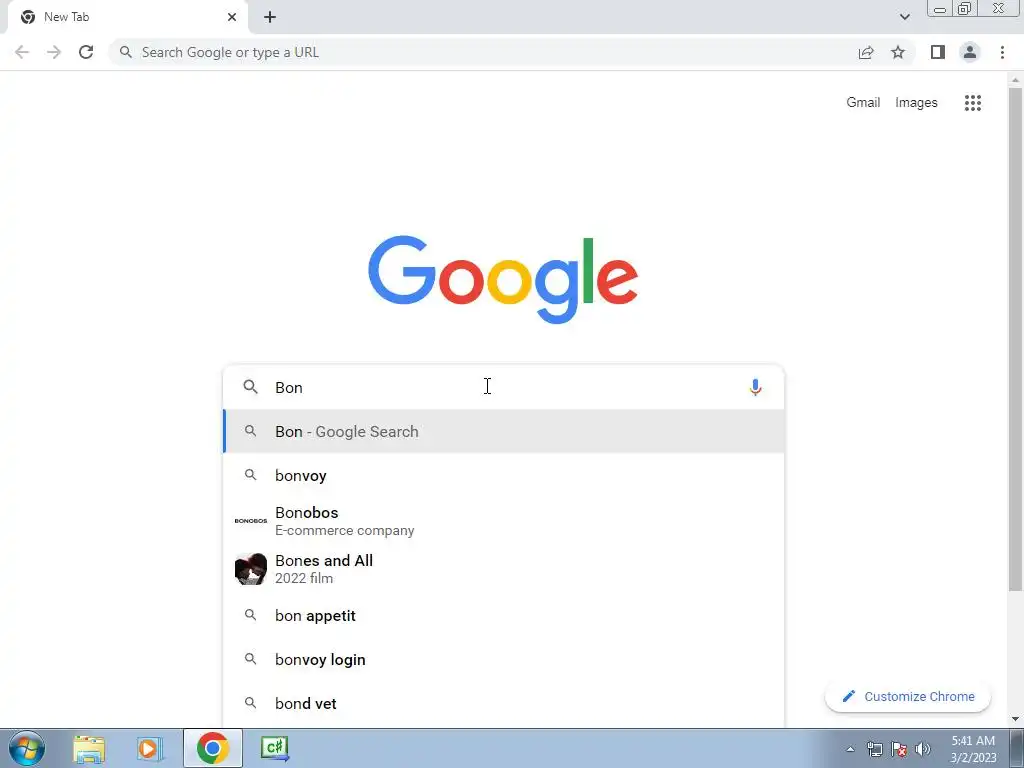Open Action Center flag icon
Screen dimensions: 1024x768
coord(899,749)
